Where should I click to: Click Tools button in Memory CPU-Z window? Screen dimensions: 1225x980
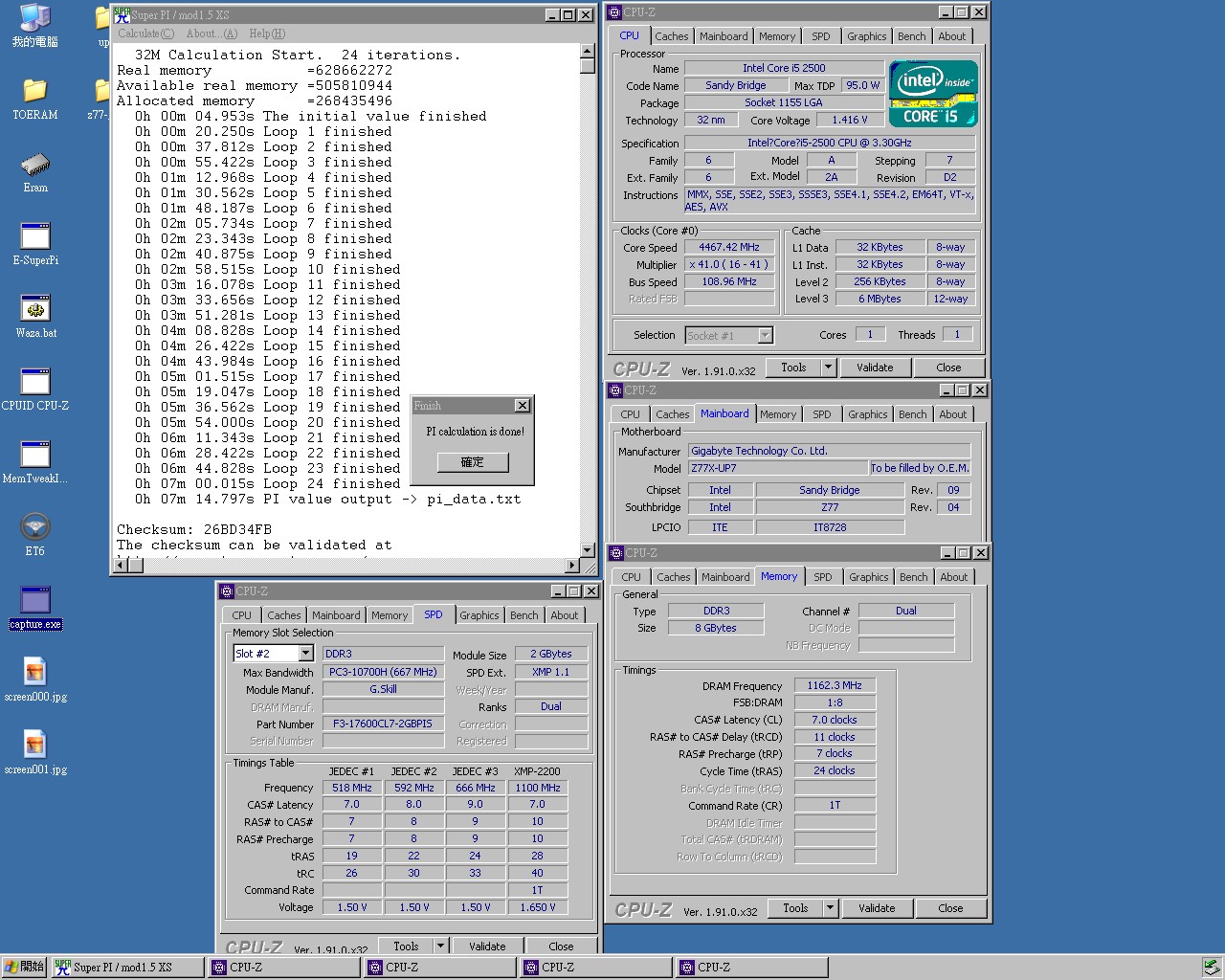coord(795,908)
